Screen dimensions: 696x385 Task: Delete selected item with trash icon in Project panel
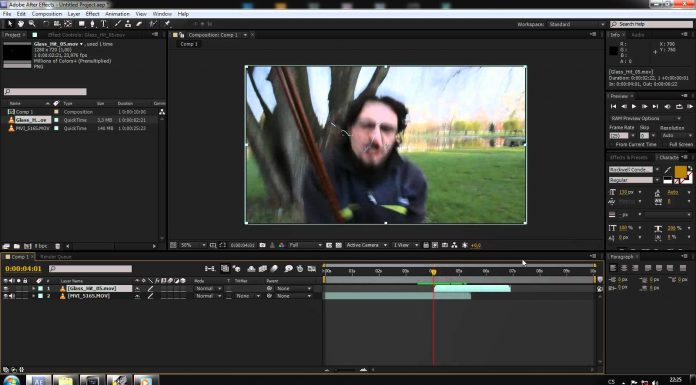tap(57, 246)
